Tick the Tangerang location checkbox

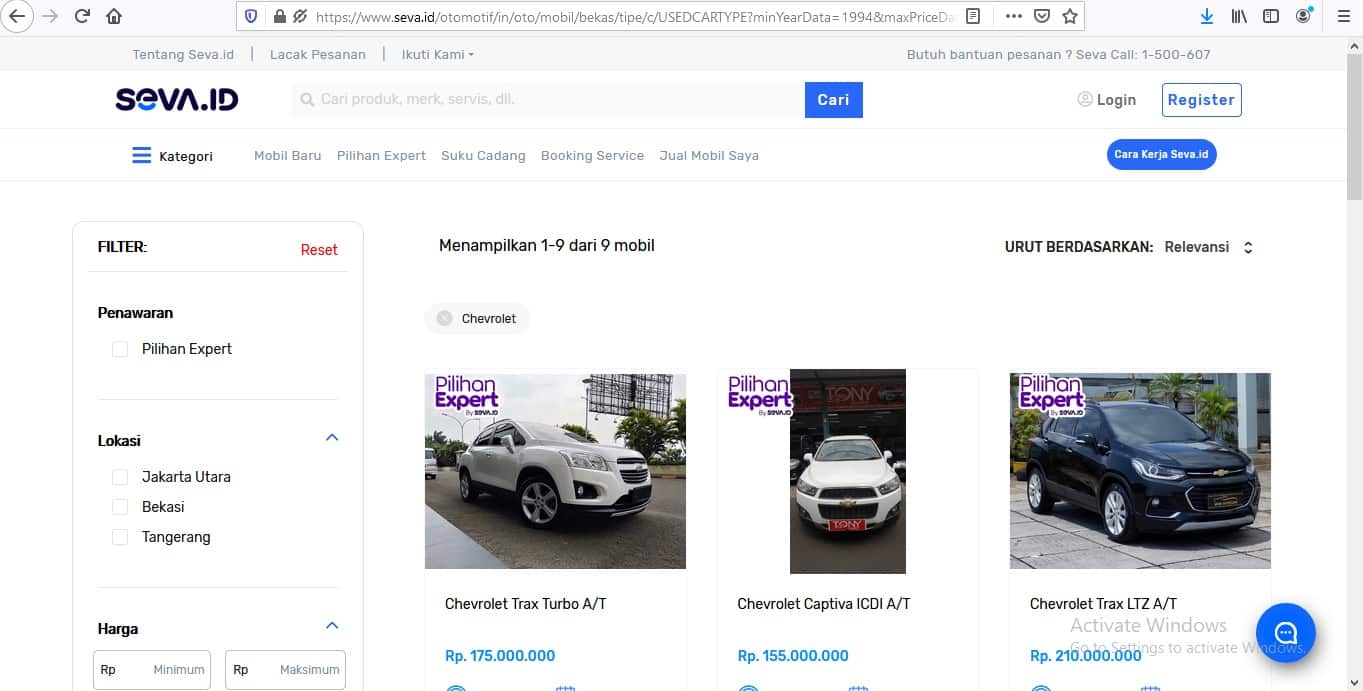(x=120, y=537)
